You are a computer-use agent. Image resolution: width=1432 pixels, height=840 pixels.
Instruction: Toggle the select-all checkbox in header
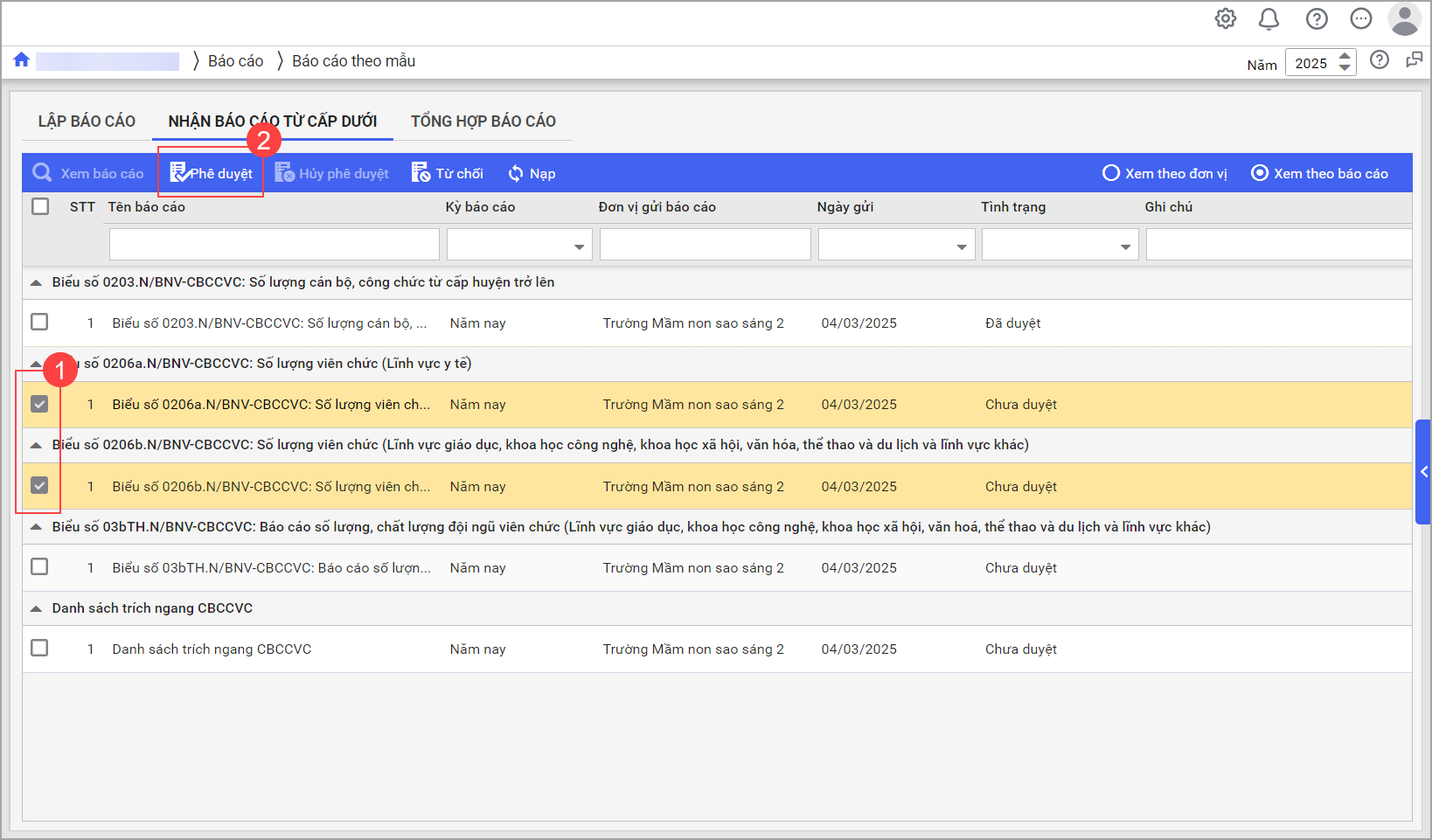coord(40,206)
